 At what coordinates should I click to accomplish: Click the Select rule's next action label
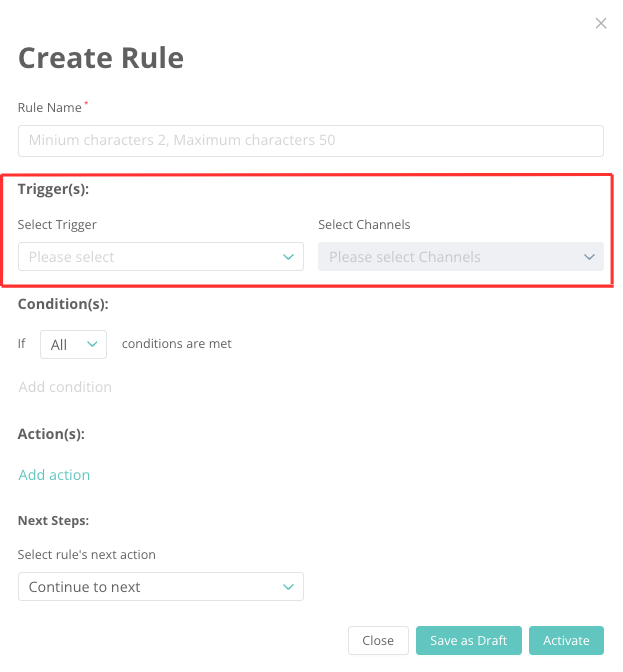click(x=87, y=555)
